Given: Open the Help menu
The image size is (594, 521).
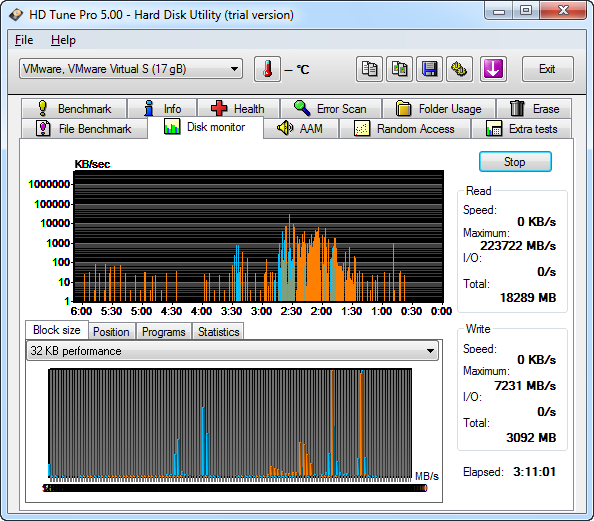Looking at the screenshot, I should pos(63,40).
